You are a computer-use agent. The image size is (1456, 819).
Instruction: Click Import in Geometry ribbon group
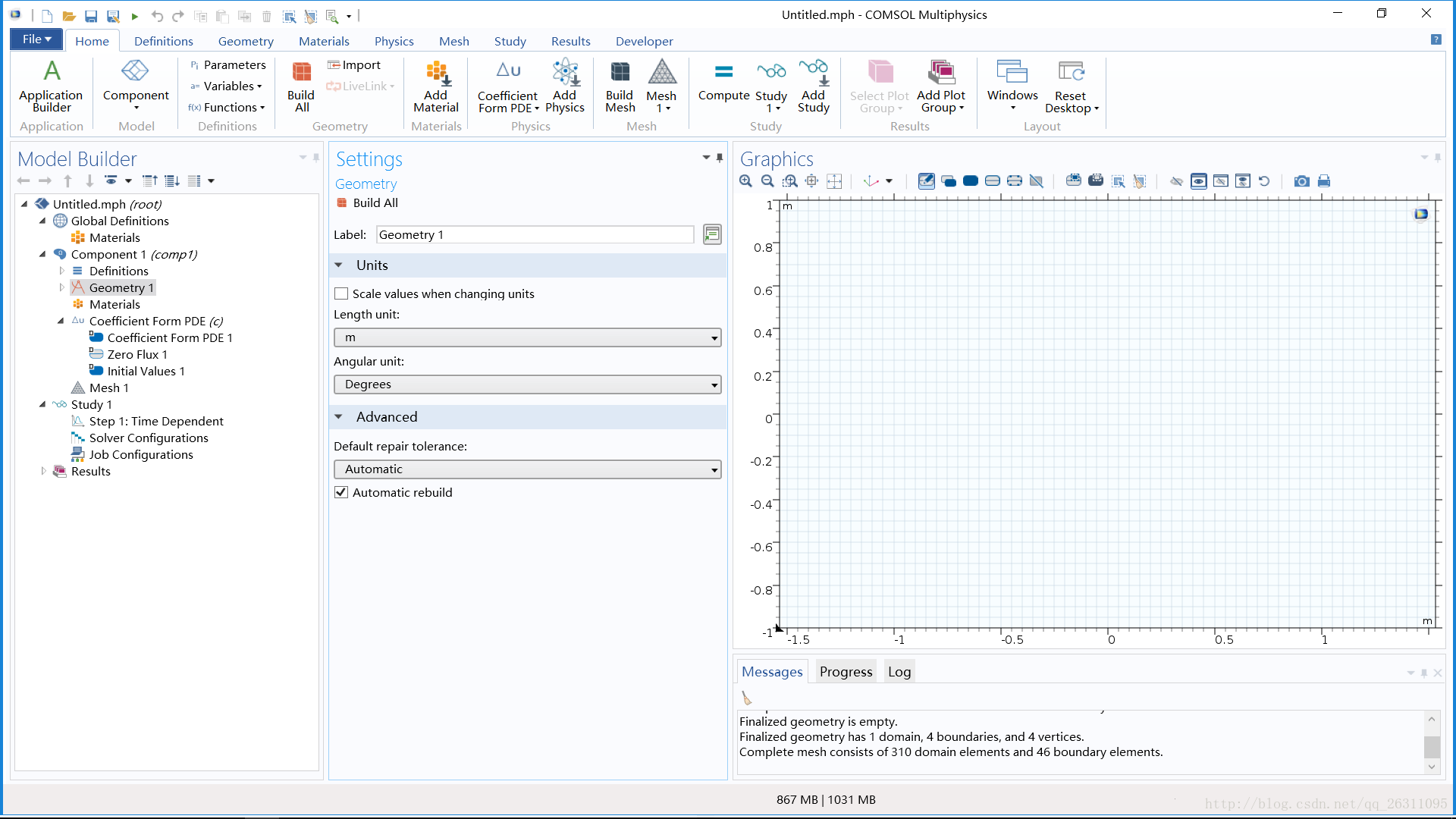click(x=354, y=64)
